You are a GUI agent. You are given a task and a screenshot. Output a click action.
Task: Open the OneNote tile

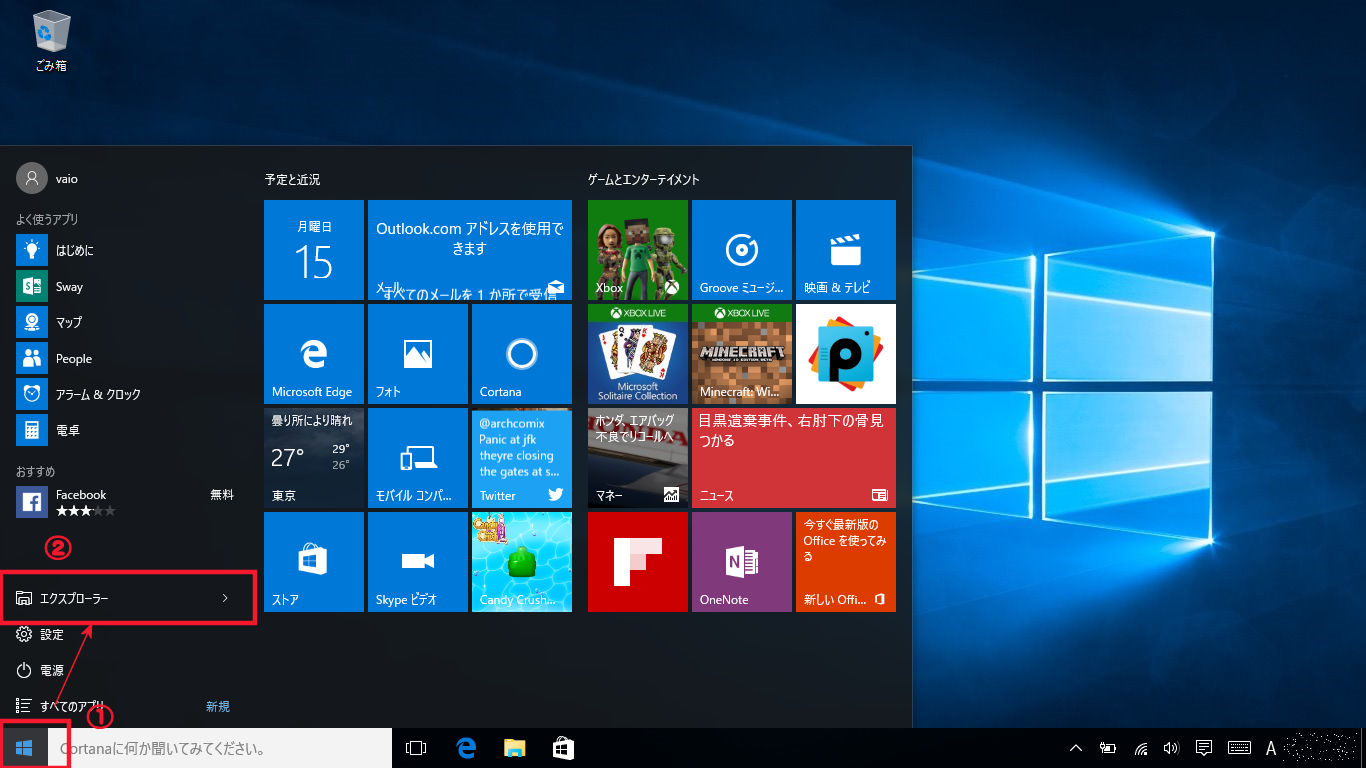pos(742,562)
